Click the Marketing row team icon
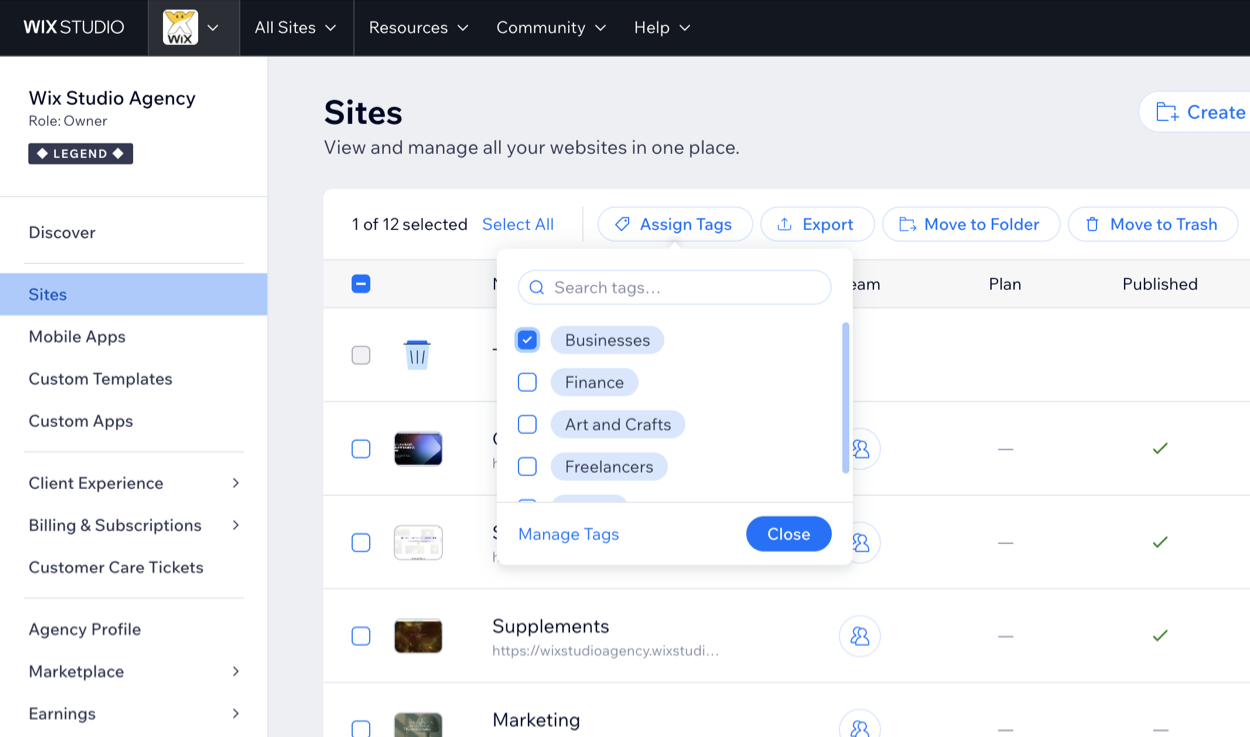 click(x=860, y=725)
